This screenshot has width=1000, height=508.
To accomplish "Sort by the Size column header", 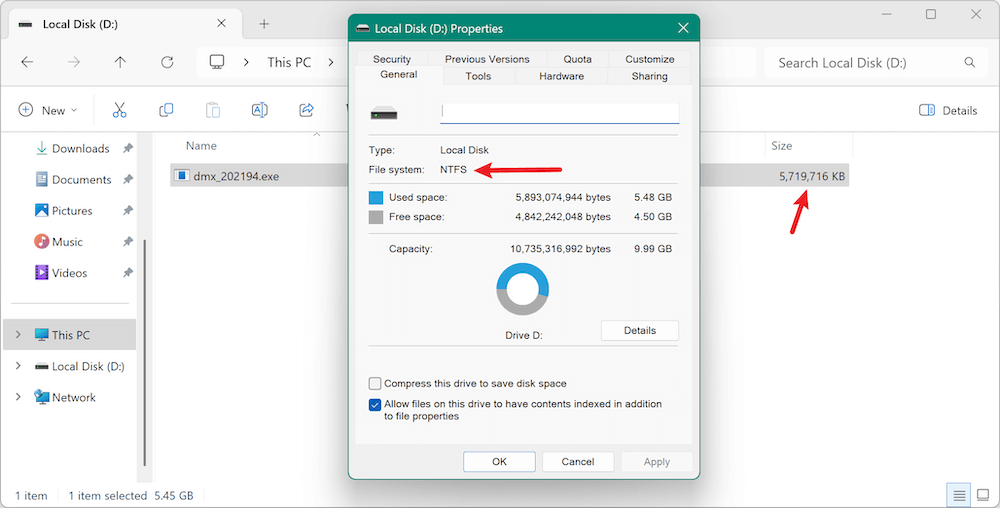I will point(781,146).
